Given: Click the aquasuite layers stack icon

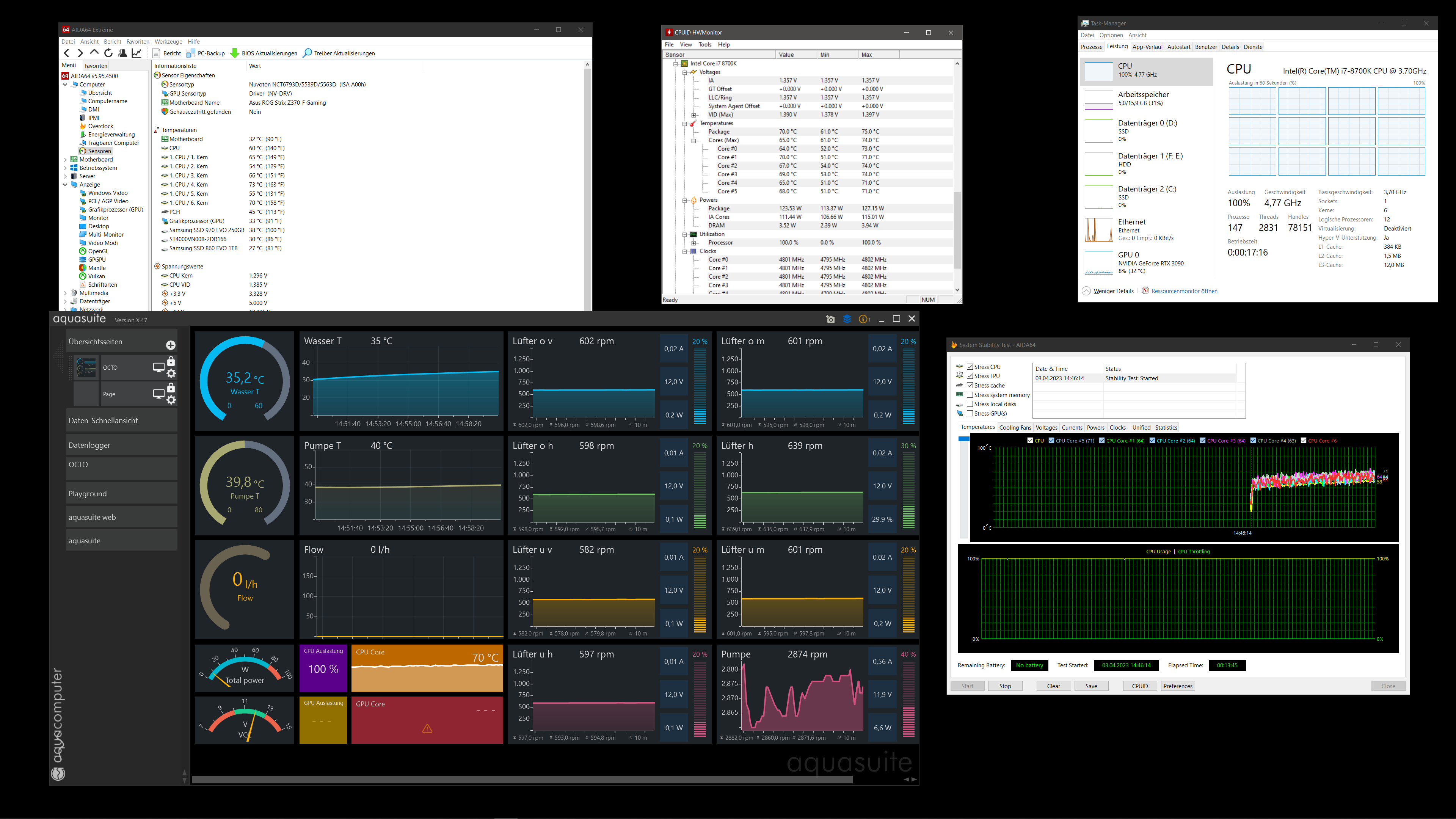Looking at the screenshot, I should (x=847, y=319).
